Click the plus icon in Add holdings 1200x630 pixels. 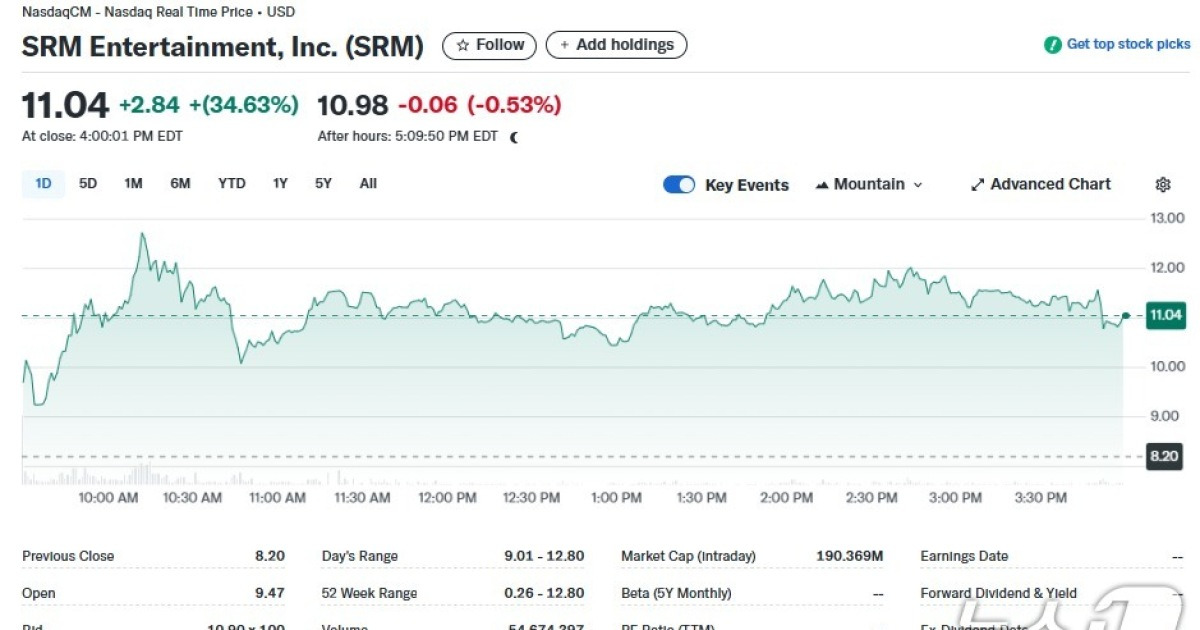pyautogui.click(x=567, y=44)
